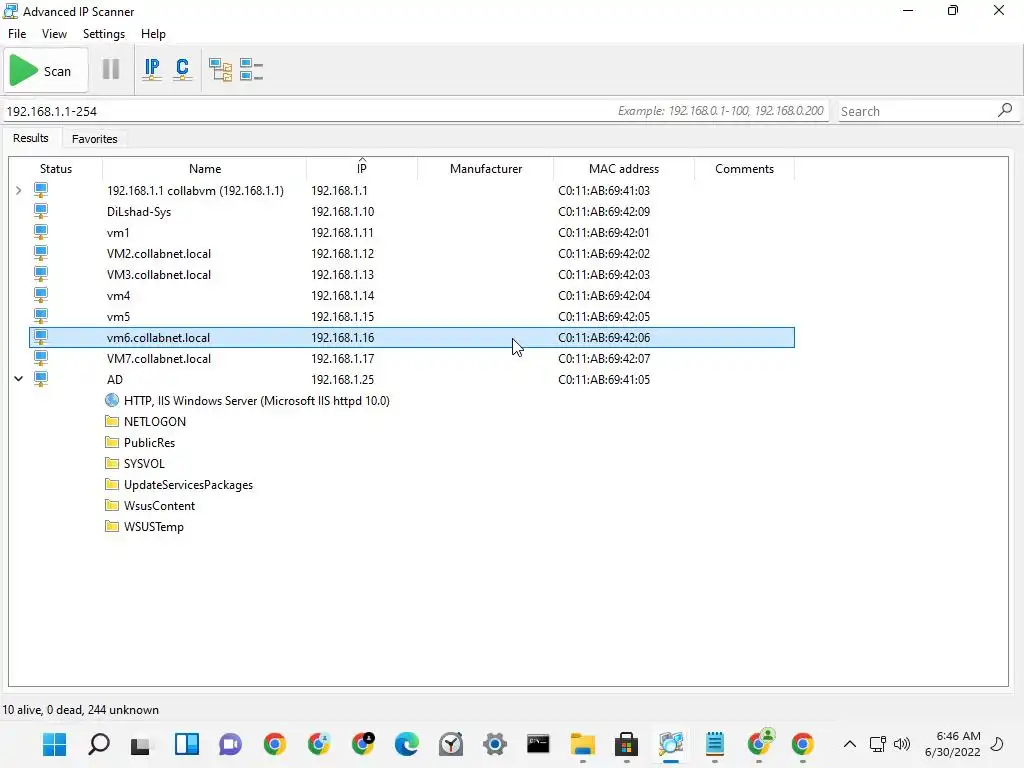1024x768 pixels.
Task: Select the DiLshad-Sys host name
Action: coord(139,212)
